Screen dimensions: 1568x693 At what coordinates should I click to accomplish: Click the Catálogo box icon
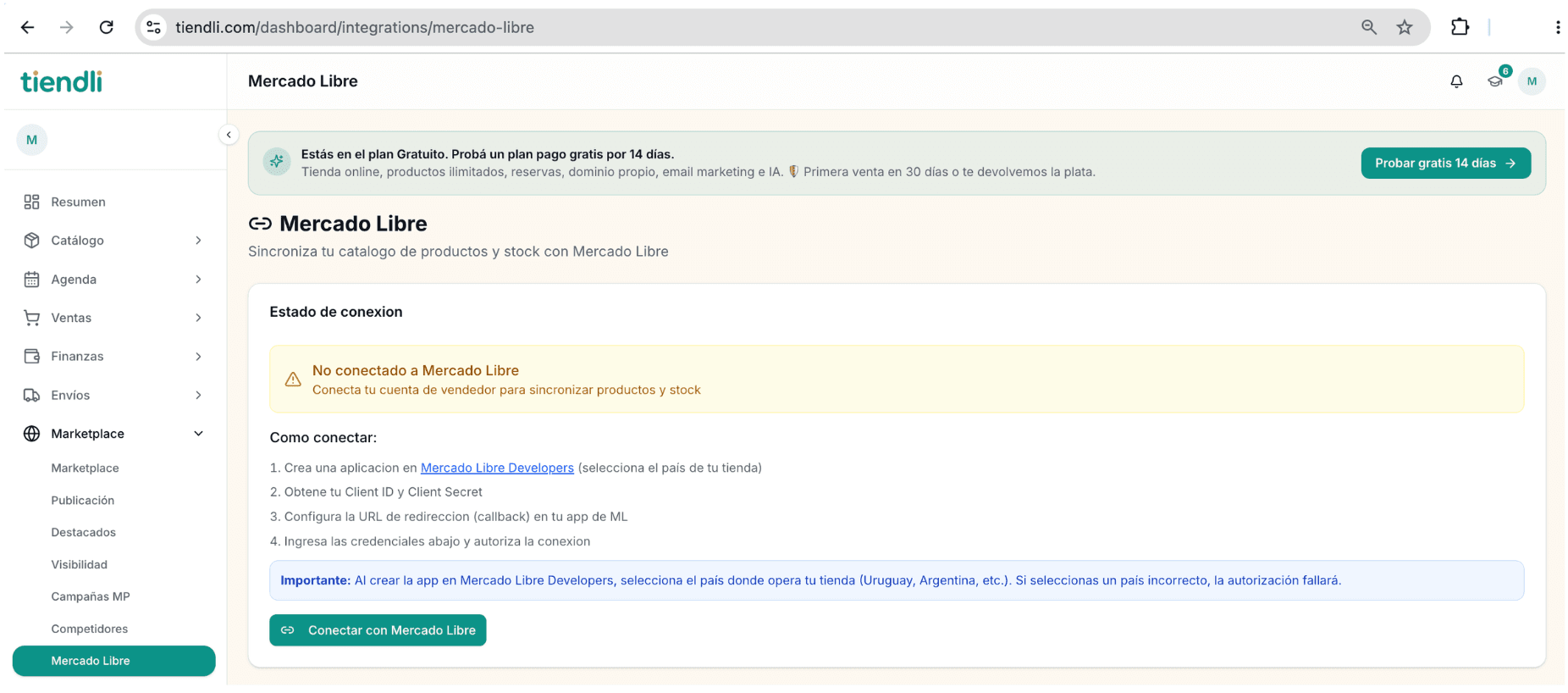pos(32,241)
